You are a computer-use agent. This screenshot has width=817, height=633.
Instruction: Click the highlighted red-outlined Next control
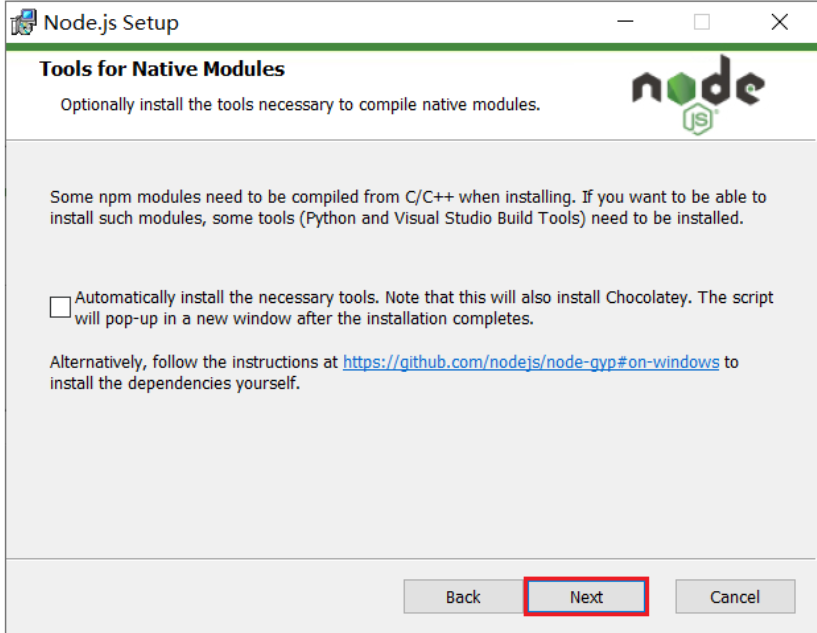[x=586, y=596]
